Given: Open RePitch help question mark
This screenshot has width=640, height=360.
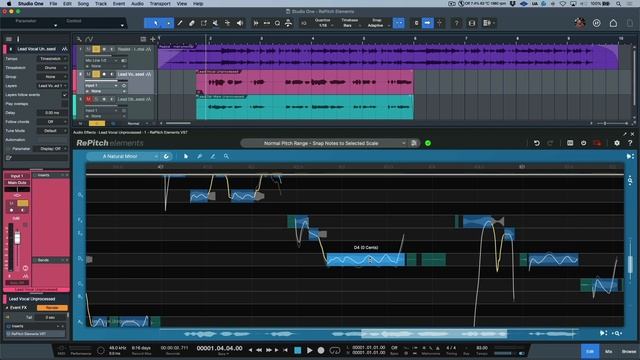Looking at the screenshot, I should [x=630, y=143].
